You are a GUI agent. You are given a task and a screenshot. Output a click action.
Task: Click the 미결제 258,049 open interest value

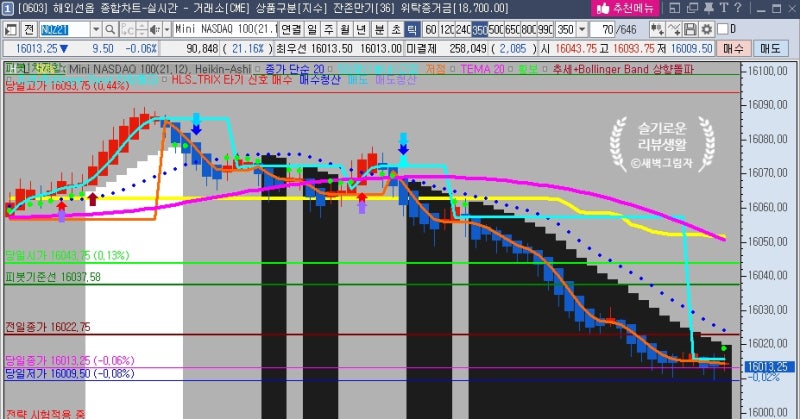(468, 49)
